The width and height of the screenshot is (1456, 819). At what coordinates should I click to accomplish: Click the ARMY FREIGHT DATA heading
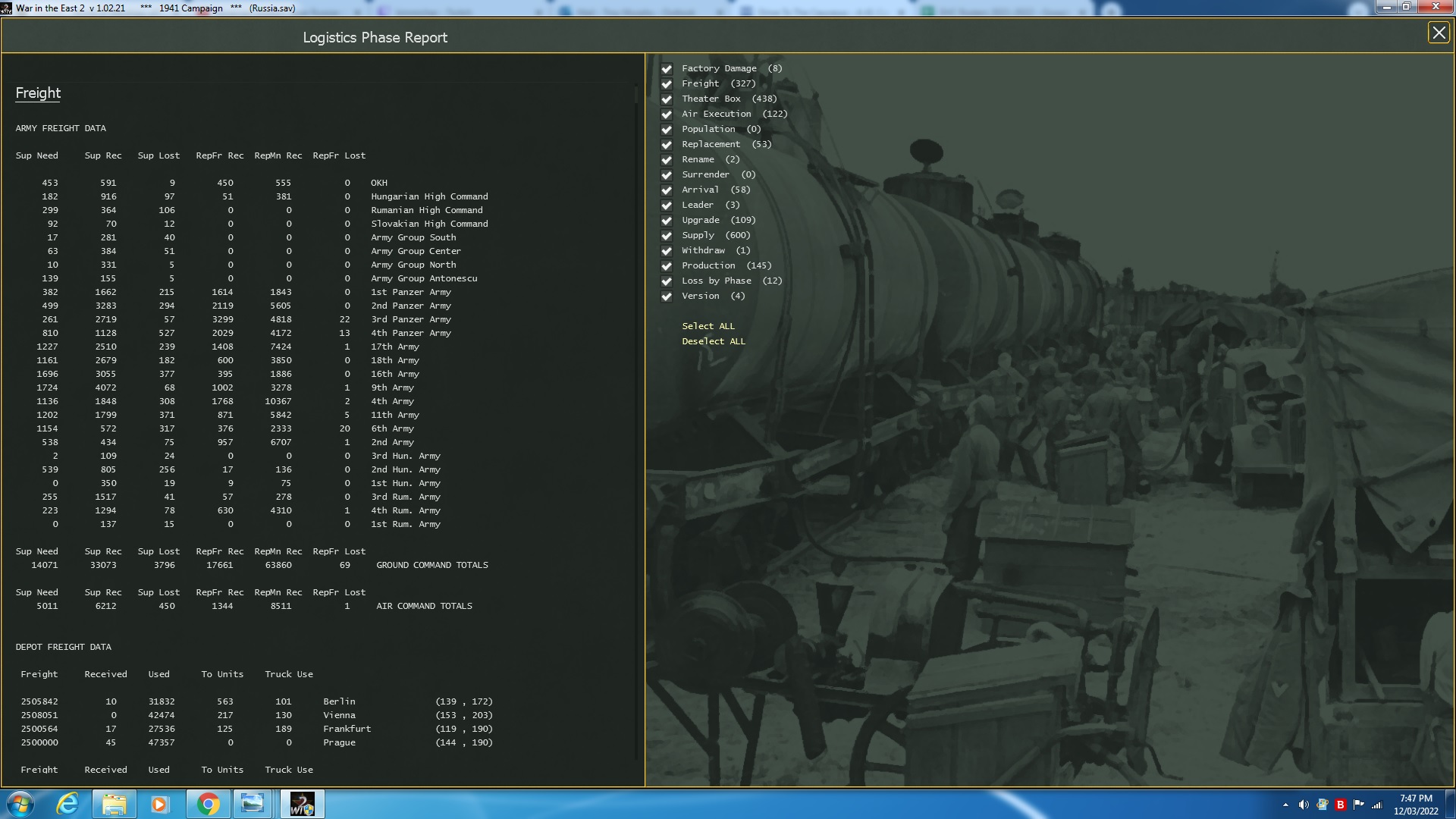coord(61,128)
